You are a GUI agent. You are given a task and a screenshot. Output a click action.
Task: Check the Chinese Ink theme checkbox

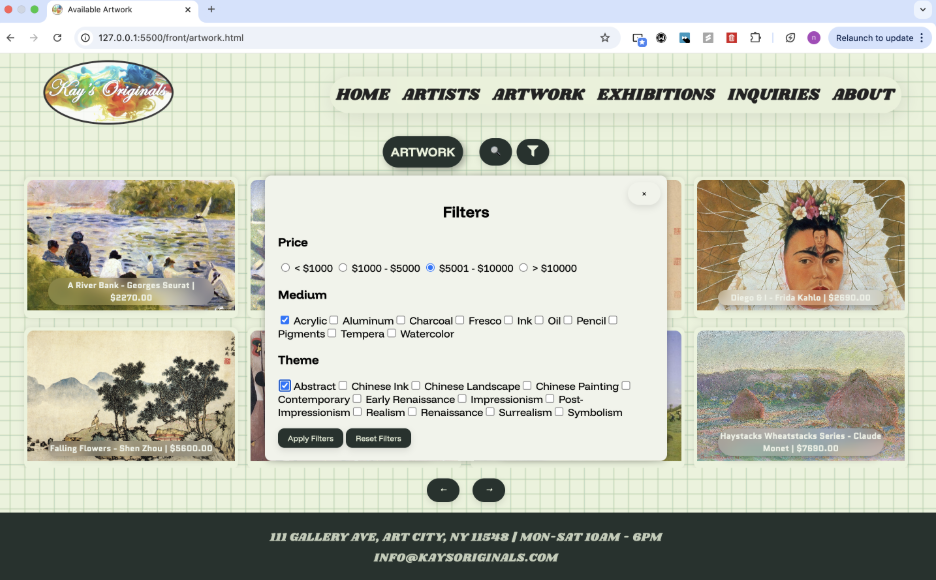pyautogui.click(x=343, y=385)
